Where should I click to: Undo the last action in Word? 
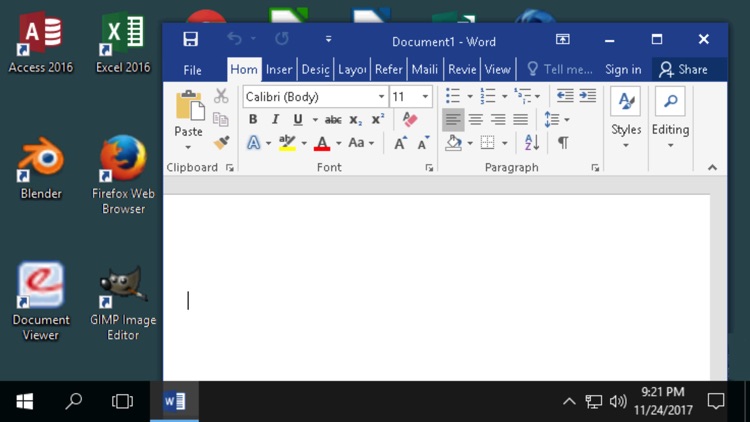234,38
